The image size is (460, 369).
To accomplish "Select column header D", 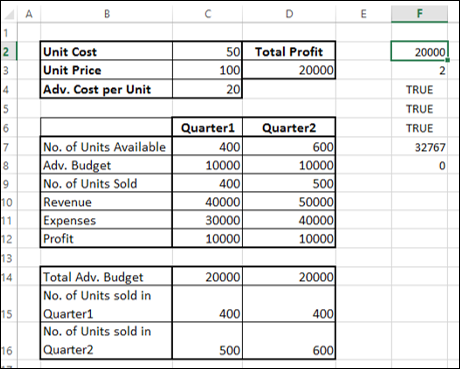I will (x=289, y=14).
